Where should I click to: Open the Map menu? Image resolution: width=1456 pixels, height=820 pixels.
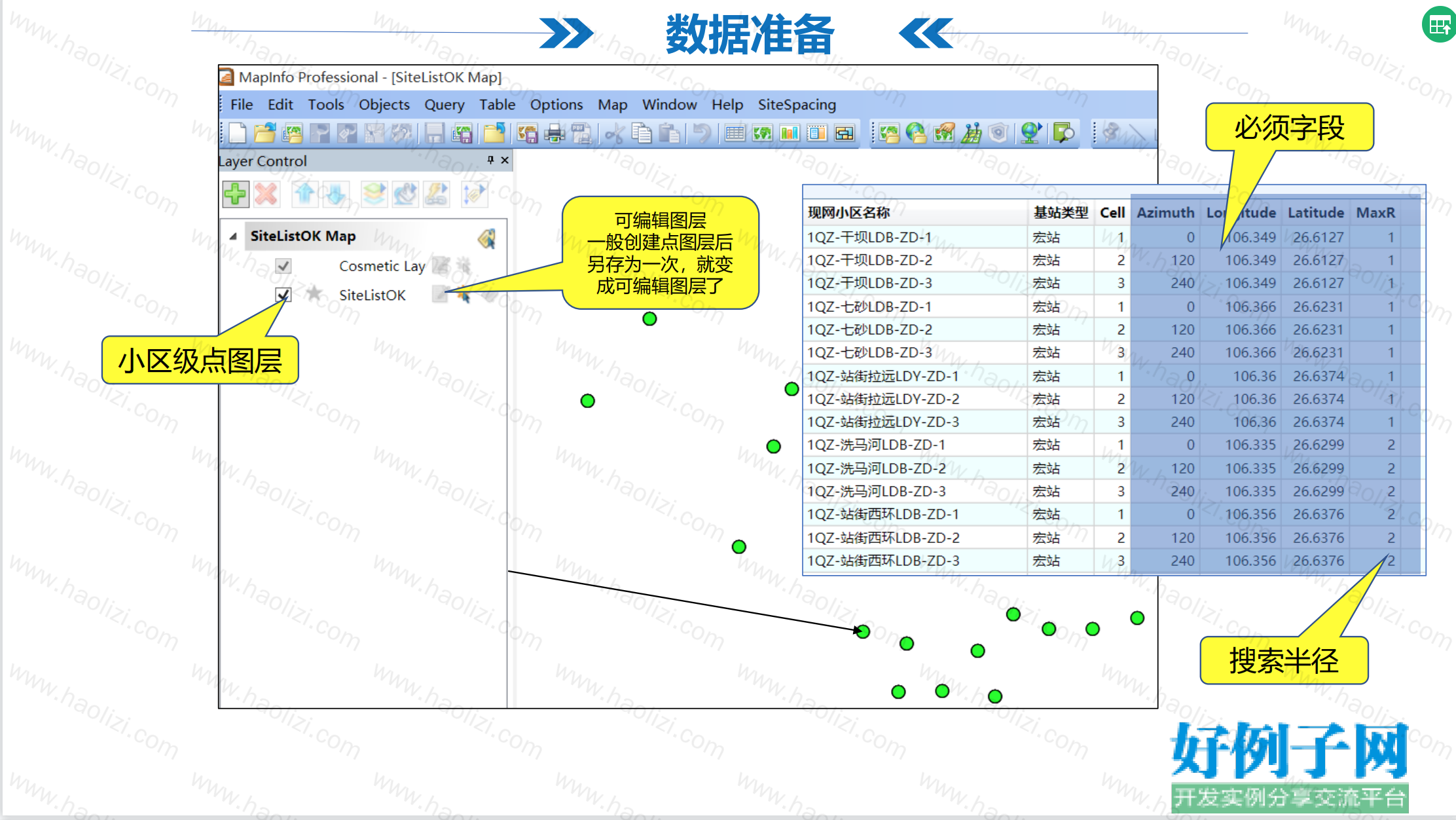613,105
